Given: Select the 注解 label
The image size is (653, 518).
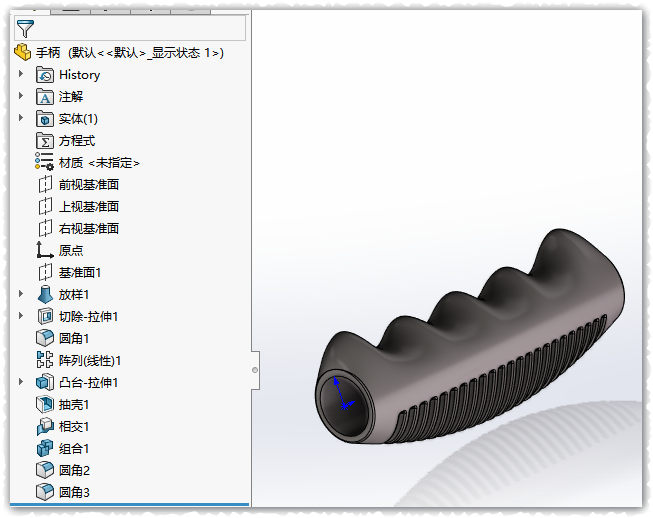Looking at the screenshot, I should 71,97.
